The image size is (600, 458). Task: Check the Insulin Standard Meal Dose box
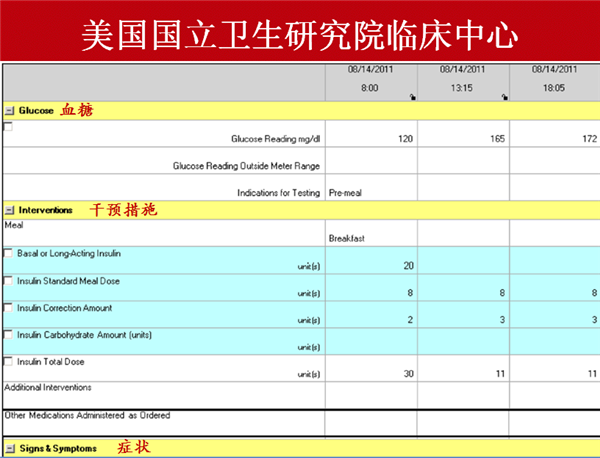[x=8, y=280]
